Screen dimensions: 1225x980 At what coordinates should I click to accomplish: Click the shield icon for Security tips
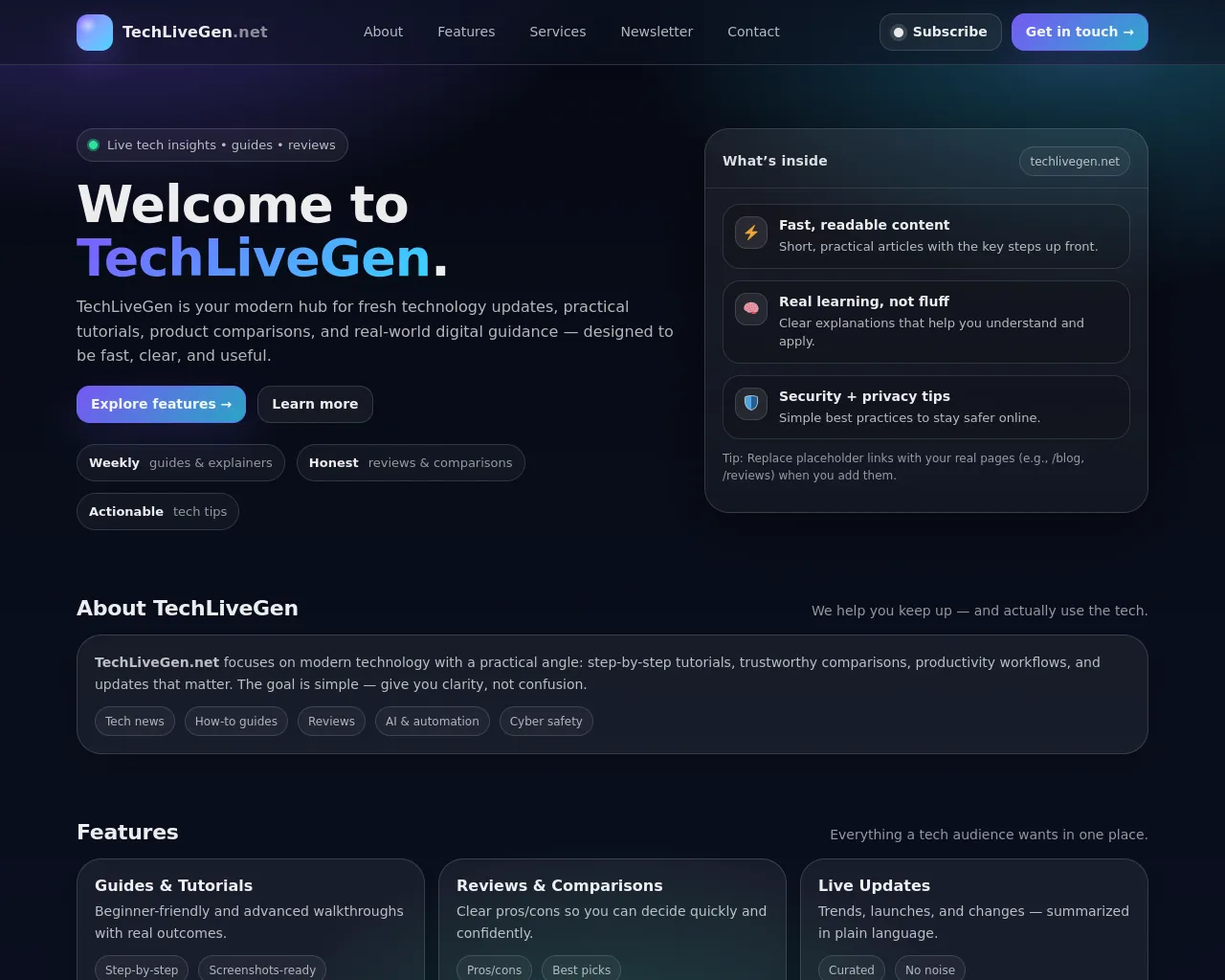pyautogui.click(x=751, y=403)
